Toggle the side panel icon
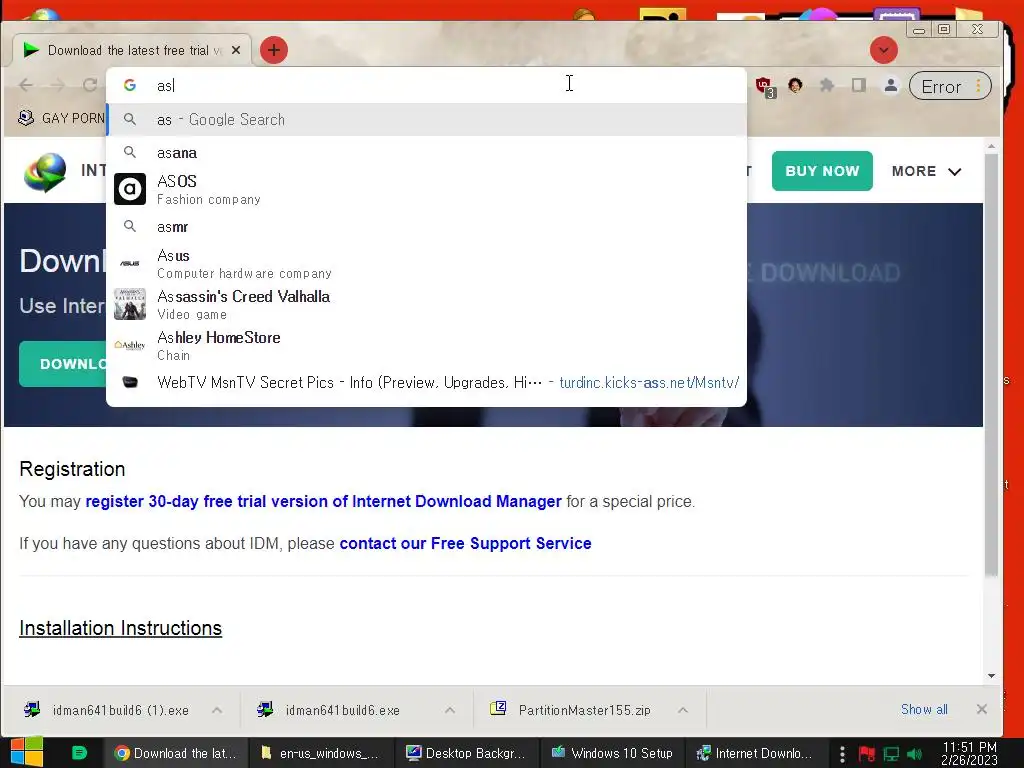Viewport: 1024px width, 768px height. [859, 86]
